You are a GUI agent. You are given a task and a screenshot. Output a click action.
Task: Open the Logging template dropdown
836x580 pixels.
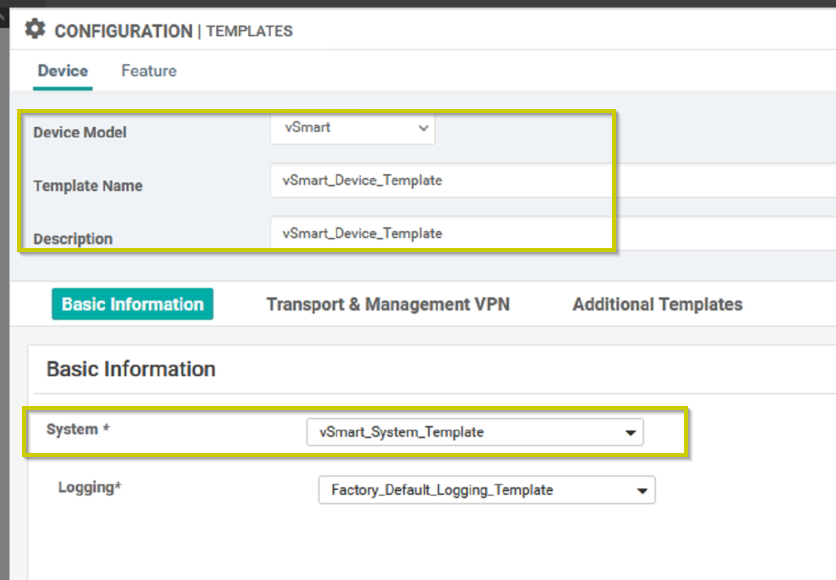click(x=487, y=490)
